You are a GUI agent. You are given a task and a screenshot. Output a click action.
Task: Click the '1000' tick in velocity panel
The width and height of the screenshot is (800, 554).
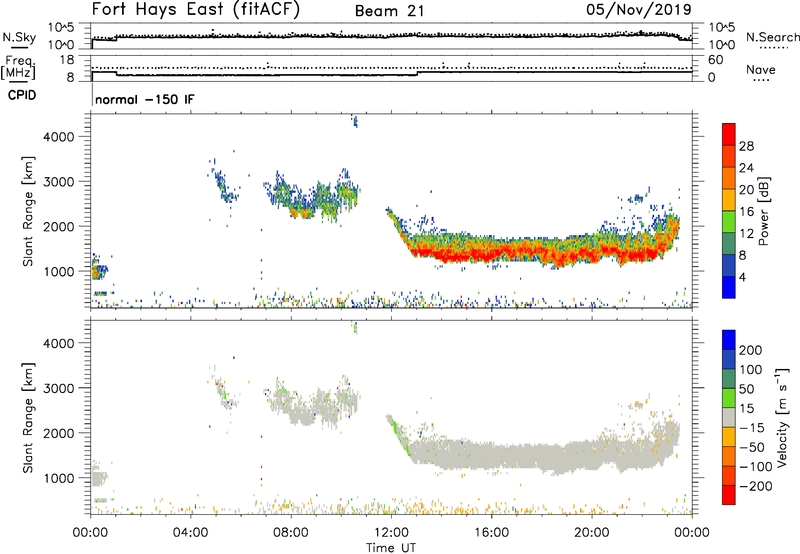tap(58, 478)
